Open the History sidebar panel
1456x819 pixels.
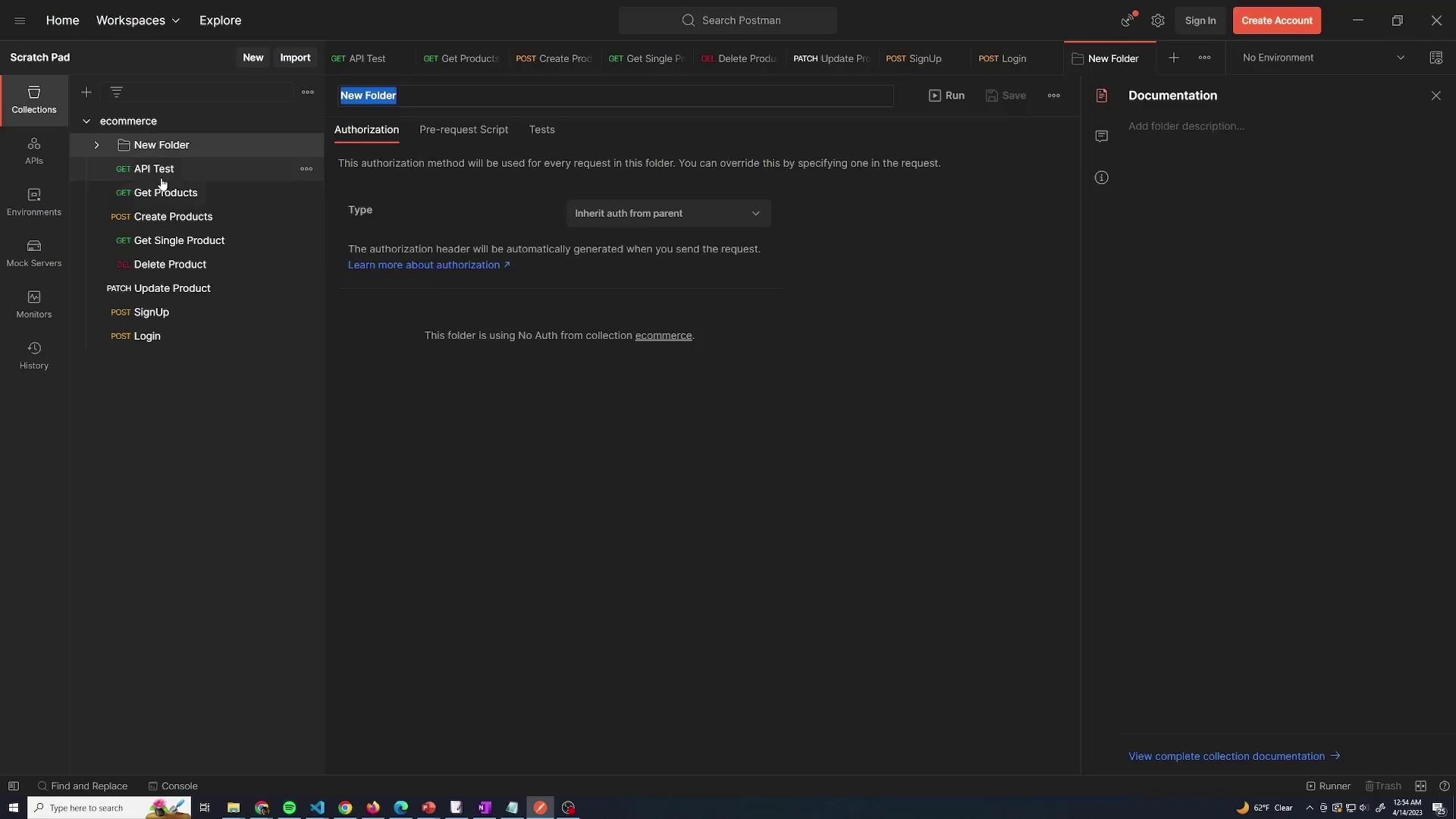tap(33, 356)
